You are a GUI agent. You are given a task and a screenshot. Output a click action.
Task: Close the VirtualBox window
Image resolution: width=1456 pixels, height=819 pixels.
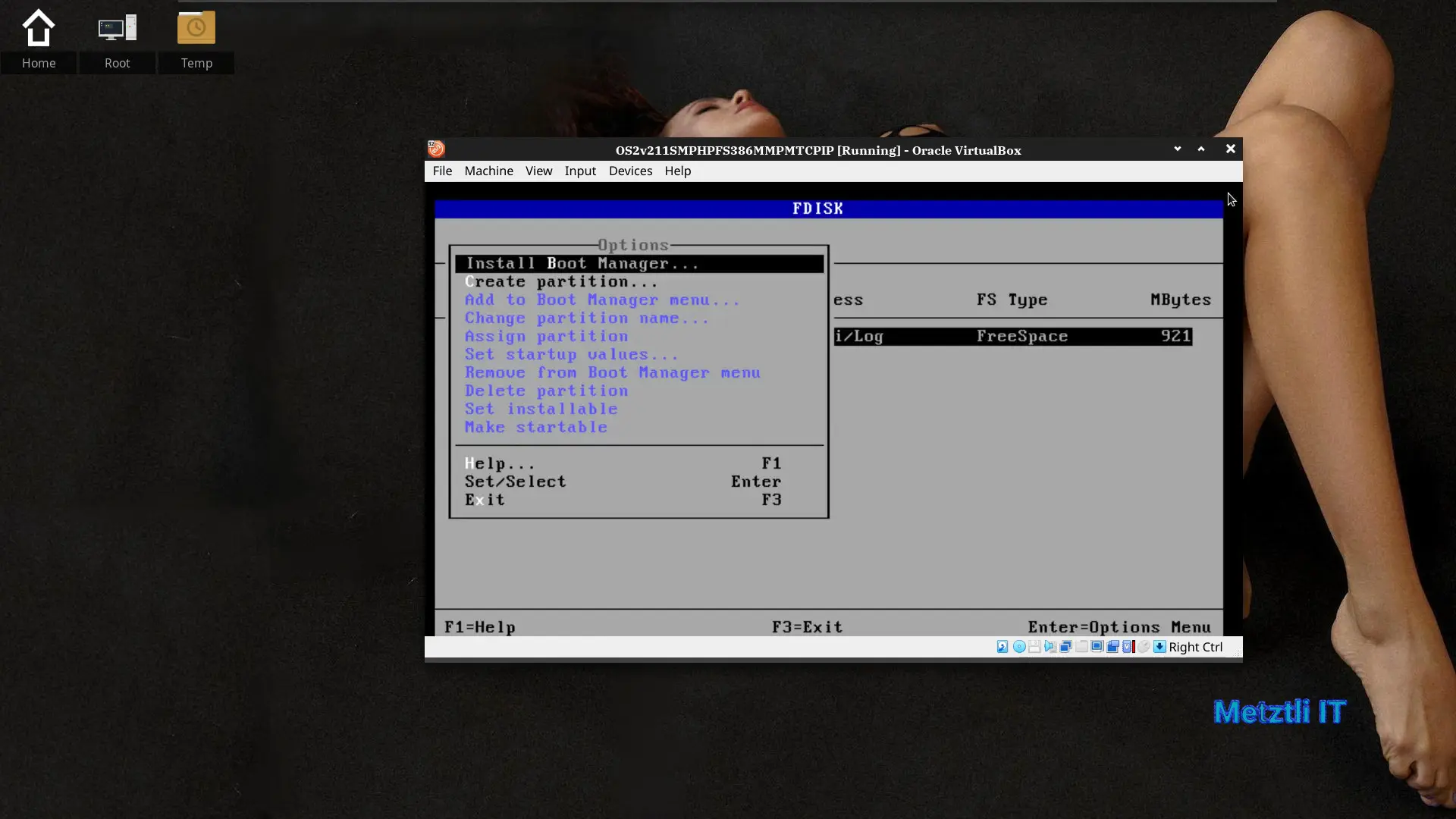coord(1230,149)
